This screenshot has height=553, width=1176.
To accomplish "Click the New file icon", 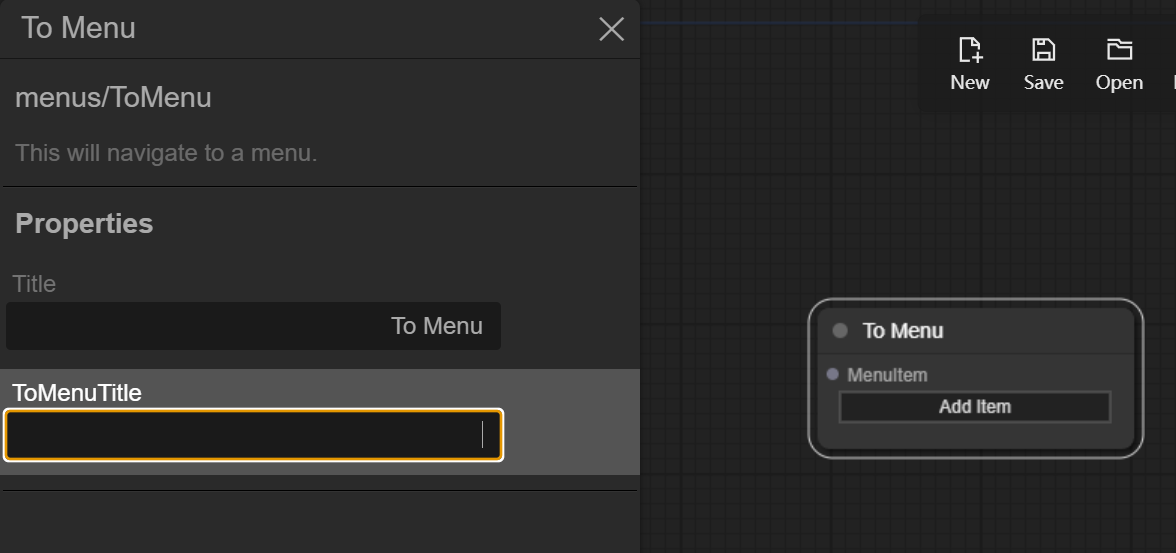I will (970, 50).
